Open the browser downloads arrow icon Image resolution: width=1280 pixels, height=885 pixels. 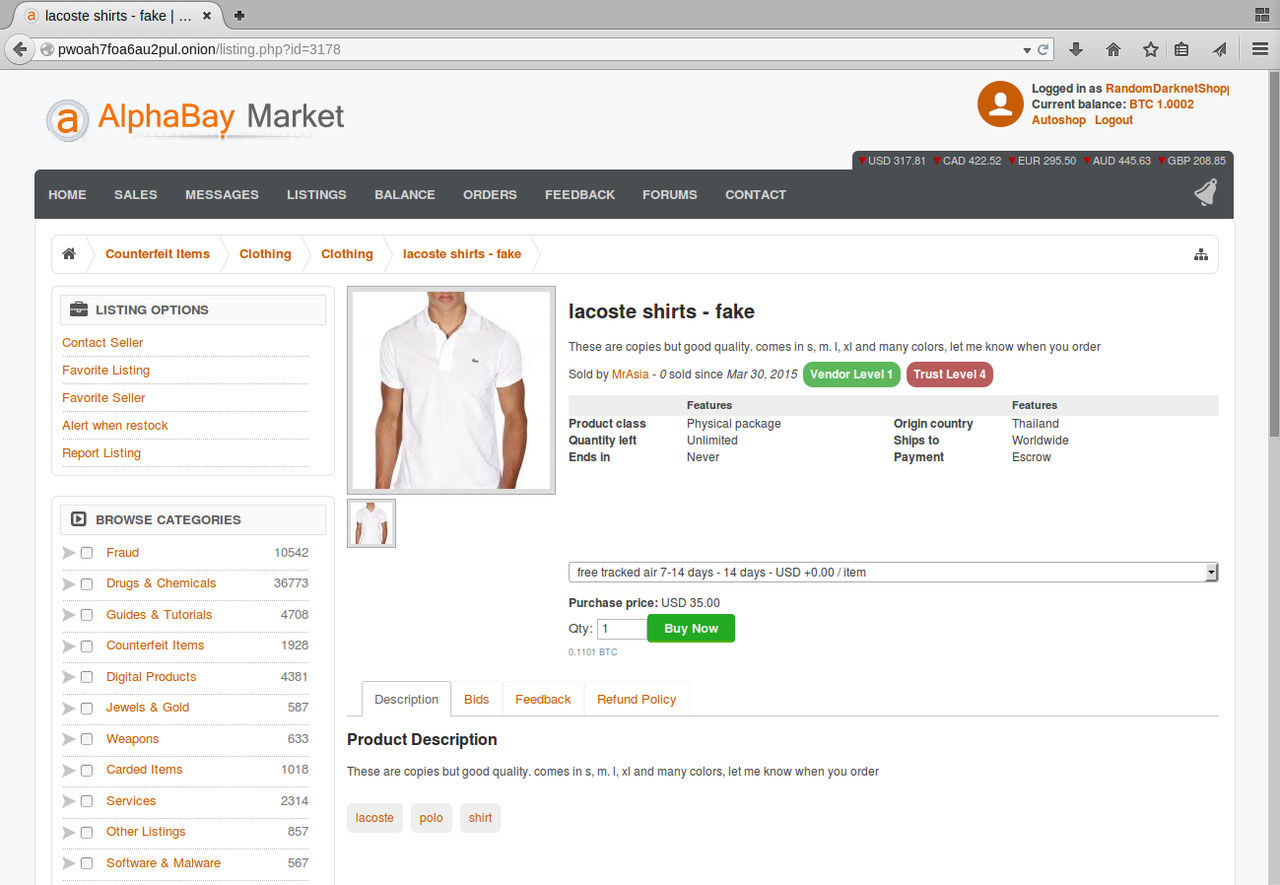point(1076,49)
